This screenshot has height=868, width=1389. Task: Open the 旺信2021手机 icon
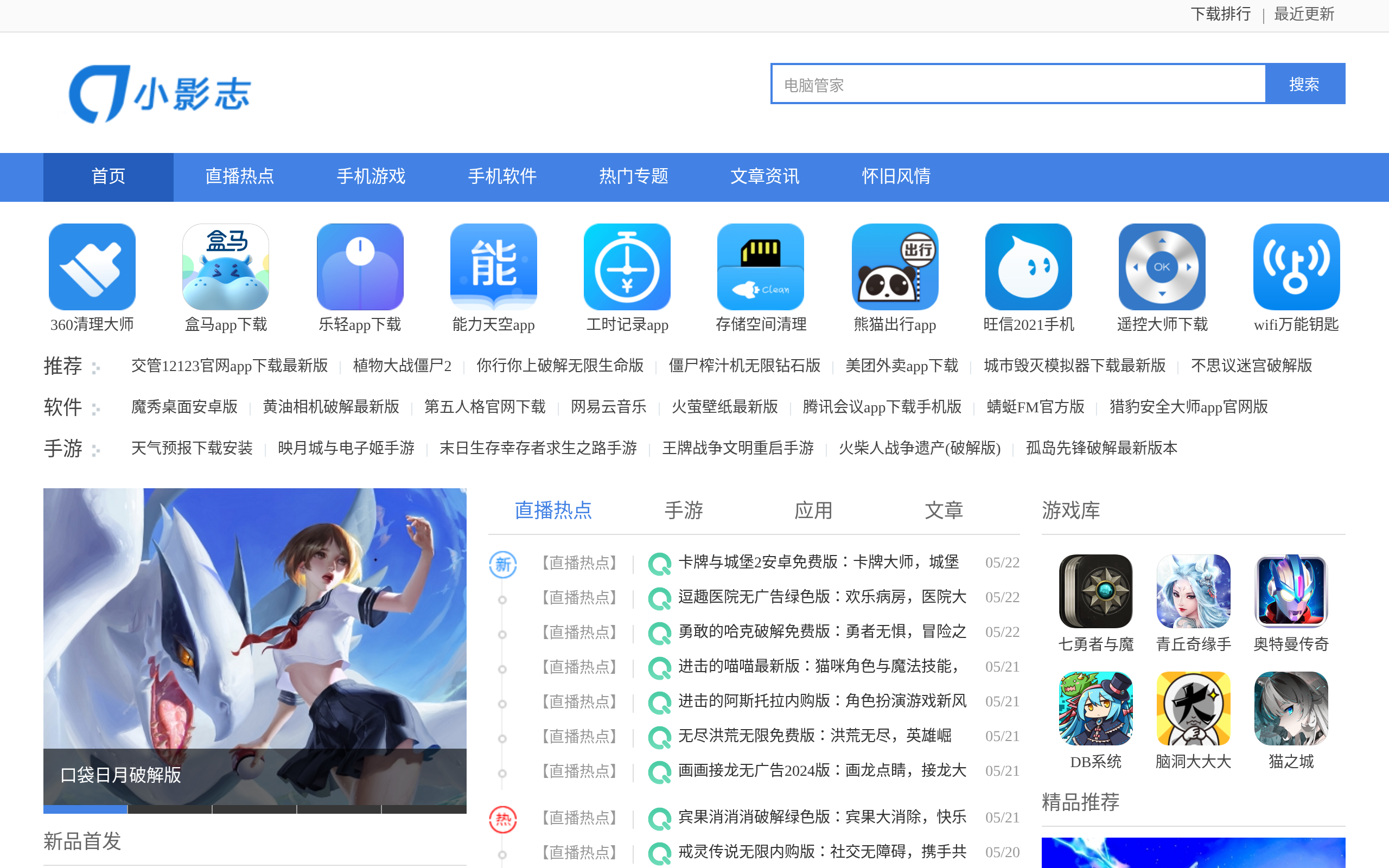coord(1029,267)
